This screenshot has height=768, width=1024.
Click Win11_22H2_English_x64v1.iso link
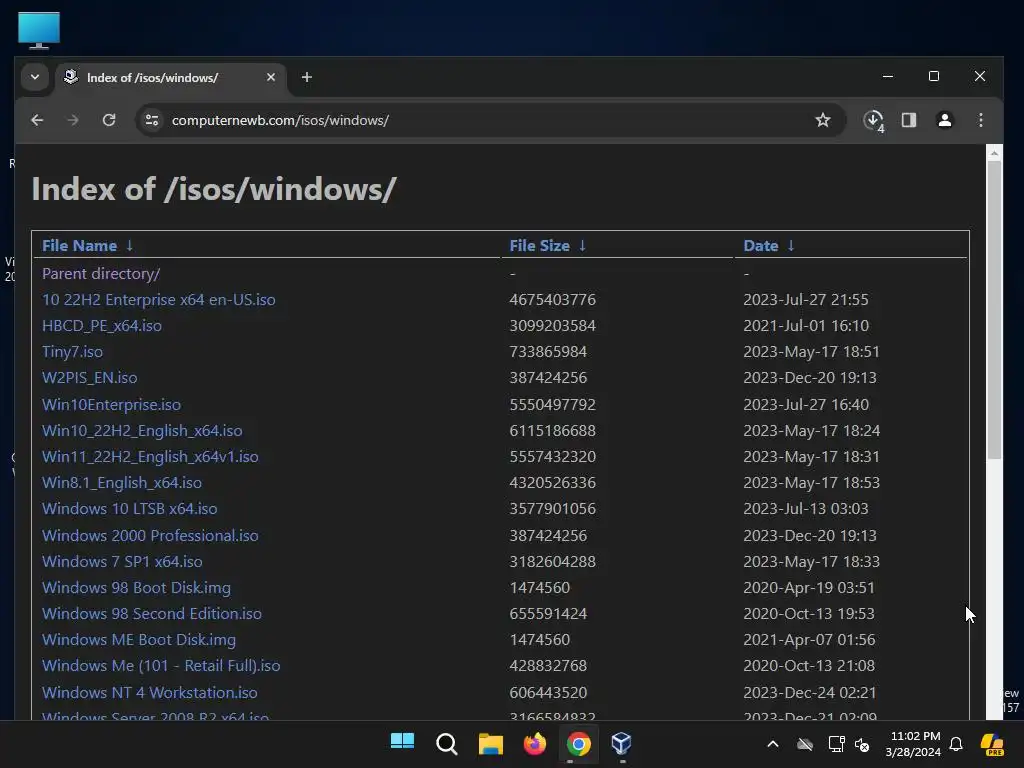150,457
